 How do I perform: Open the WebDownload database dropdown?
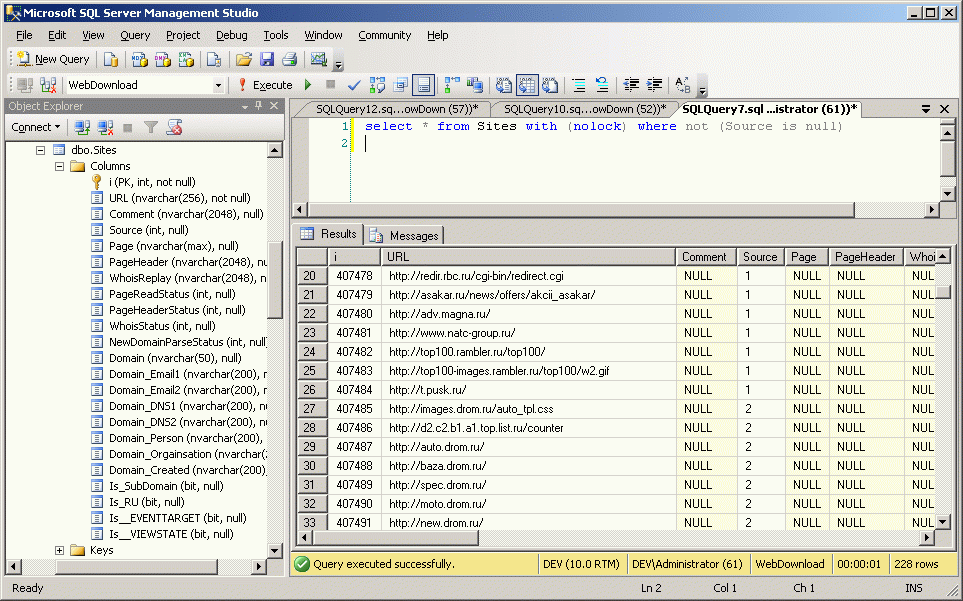(x=218, y=85)
